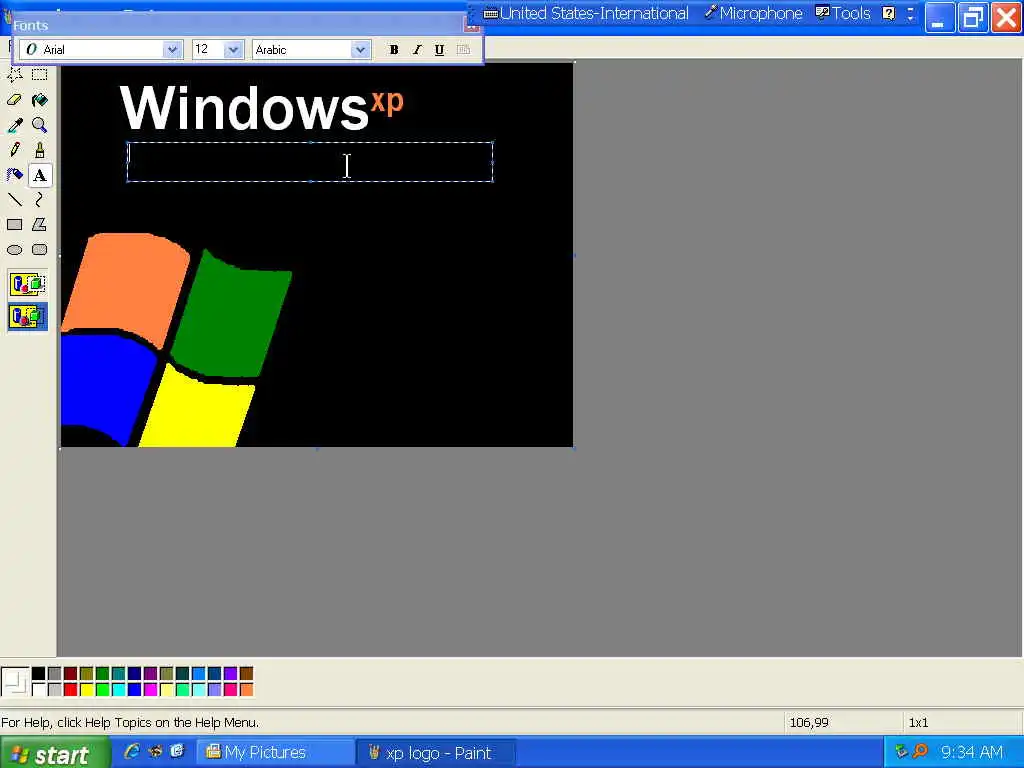
Task: Pick white from the color palette
Action: point(39,689)
